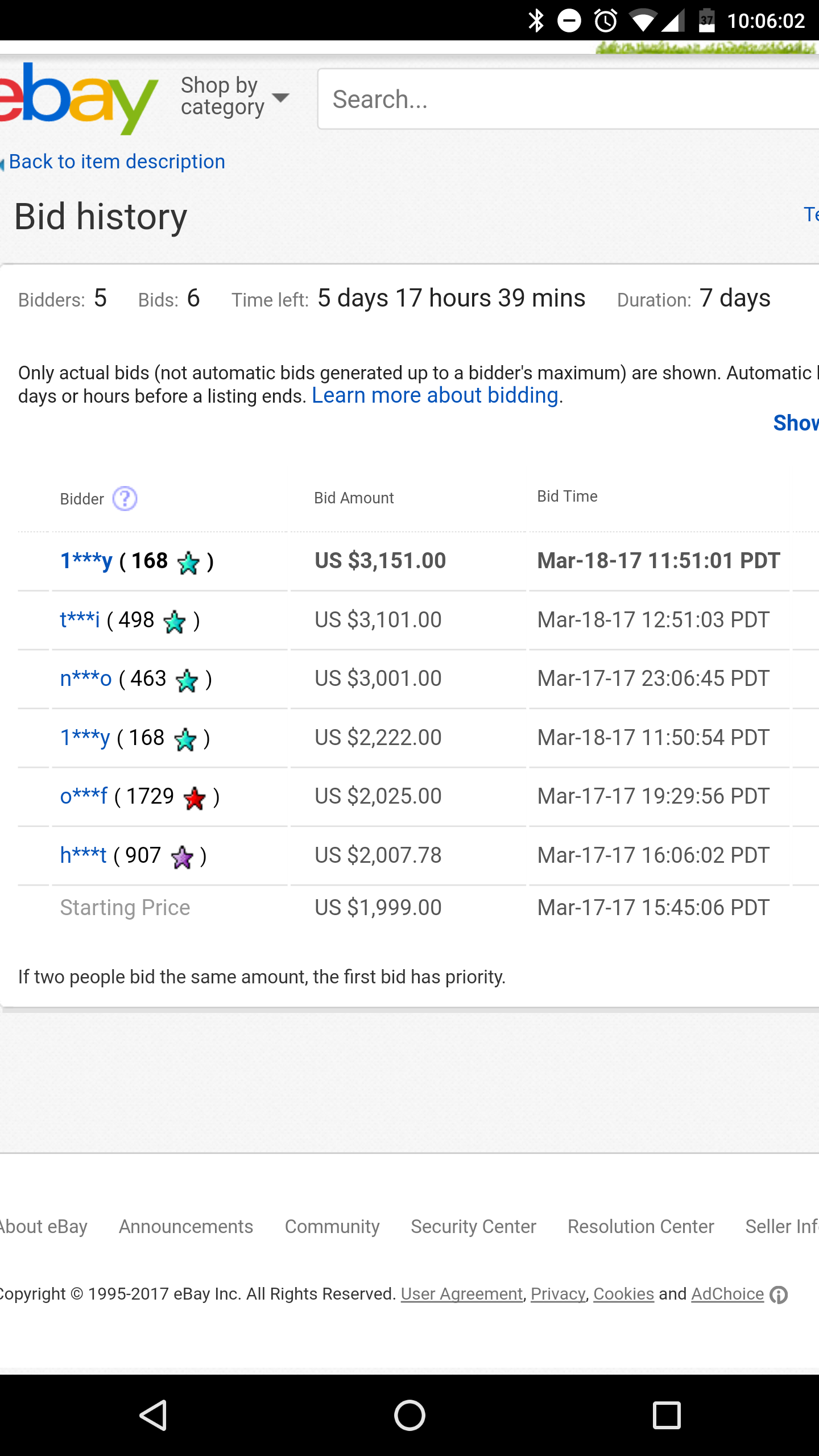Expand the Shop by category dropdown
Viewport: 819px width, 1456px height.
(234, 97)
